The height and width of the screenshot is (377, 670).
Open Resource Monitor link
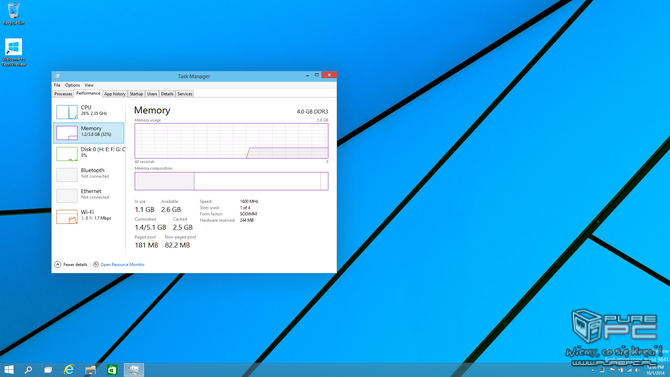tap(122, 265)
